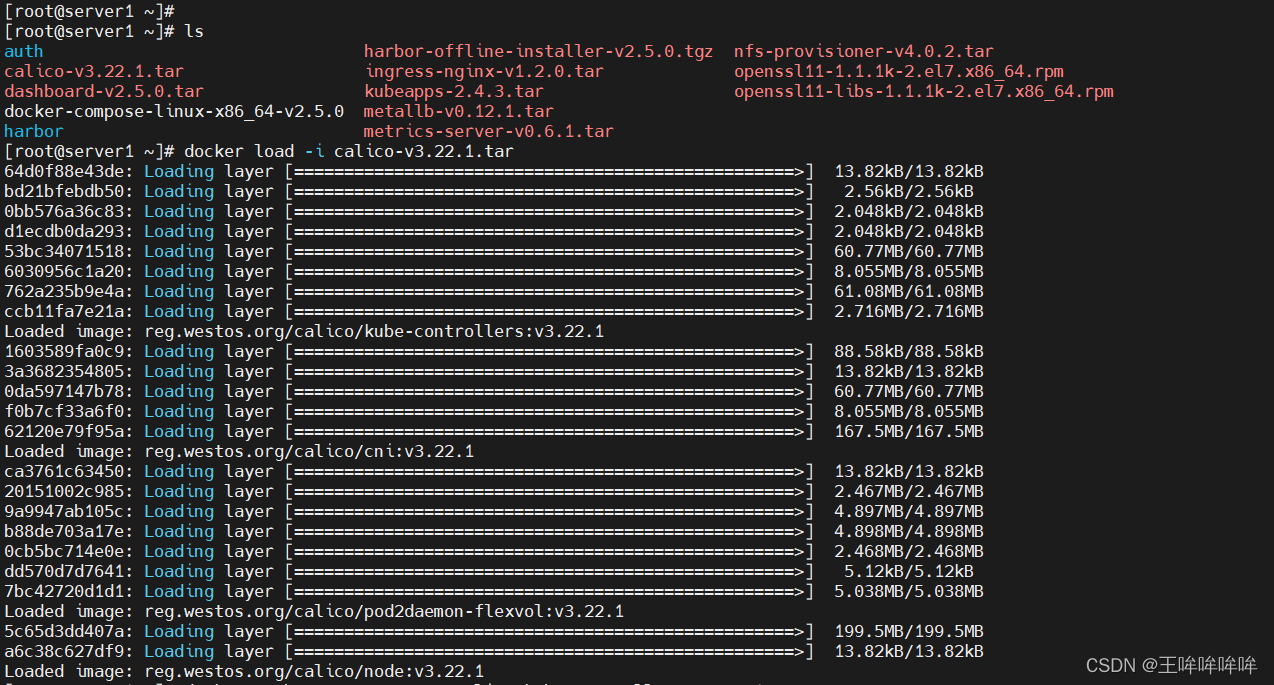Viewport: 1274px width, 685px height.
Task: Click the dashboard-v2.5.0.tar file name
Action: click(x=104, y=91)
